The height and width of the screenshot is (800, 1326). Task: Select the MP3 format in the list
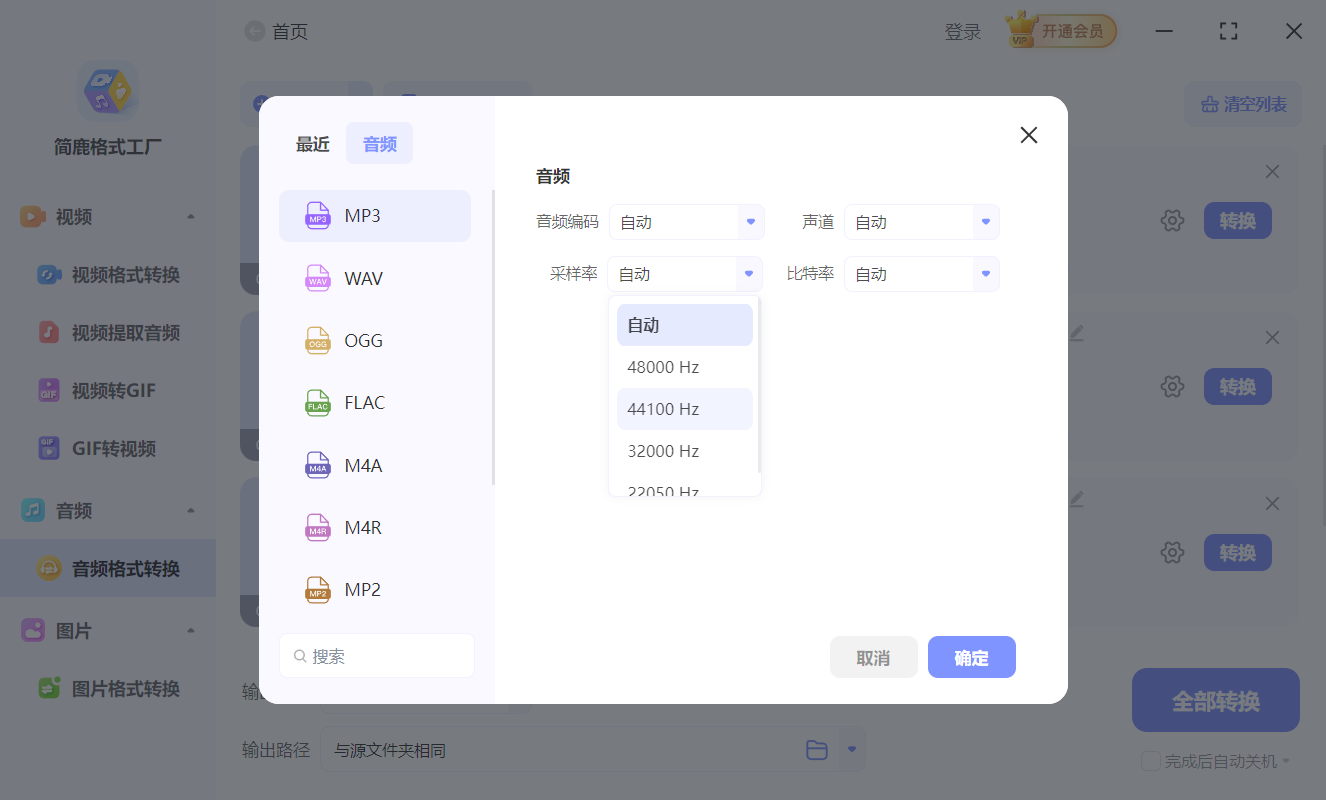pos(375,216)
